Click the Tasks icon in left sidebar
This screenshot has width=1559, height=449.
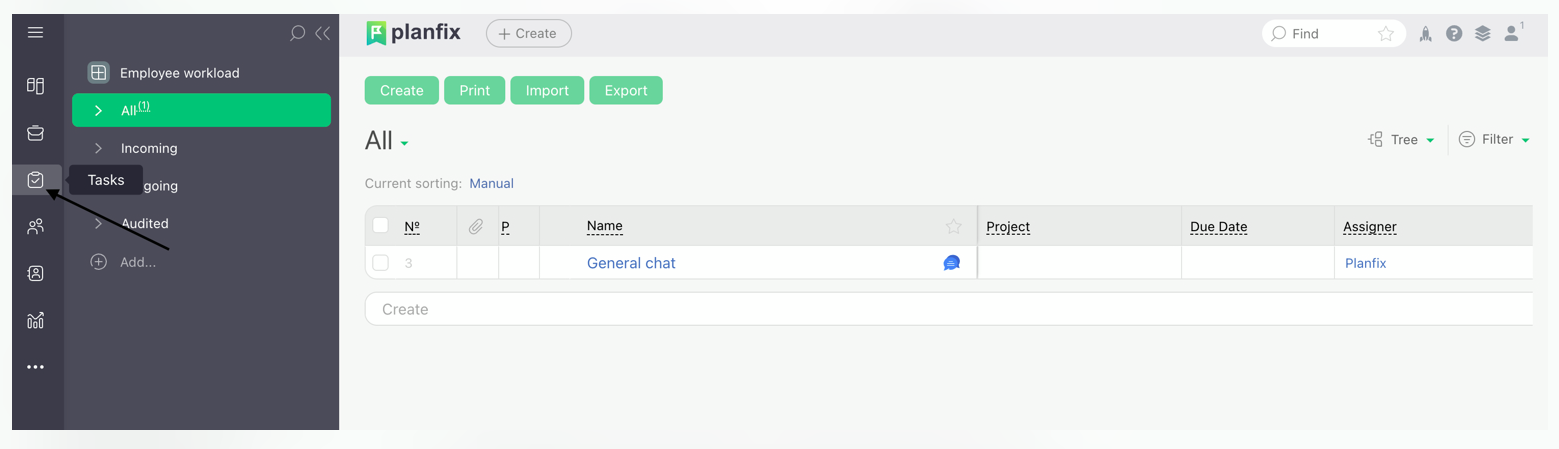click(x=36, y=180)
